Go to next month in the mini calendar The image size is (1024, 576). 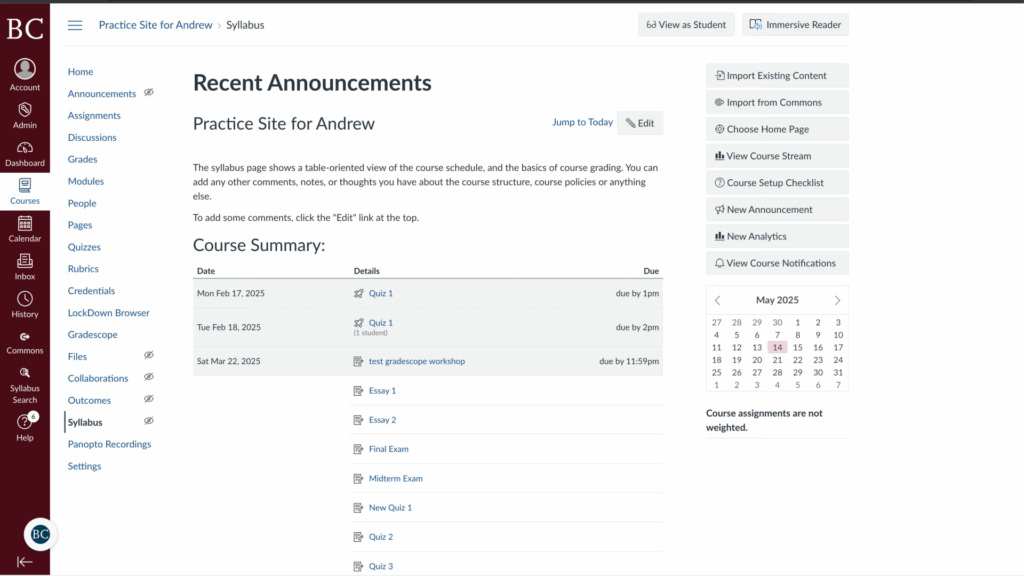point(840,300)
